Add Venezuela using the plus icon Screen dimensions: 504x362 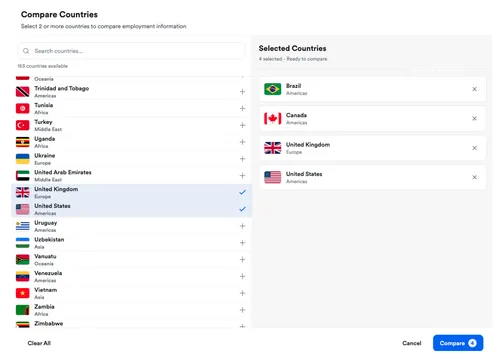click(242, 276)
